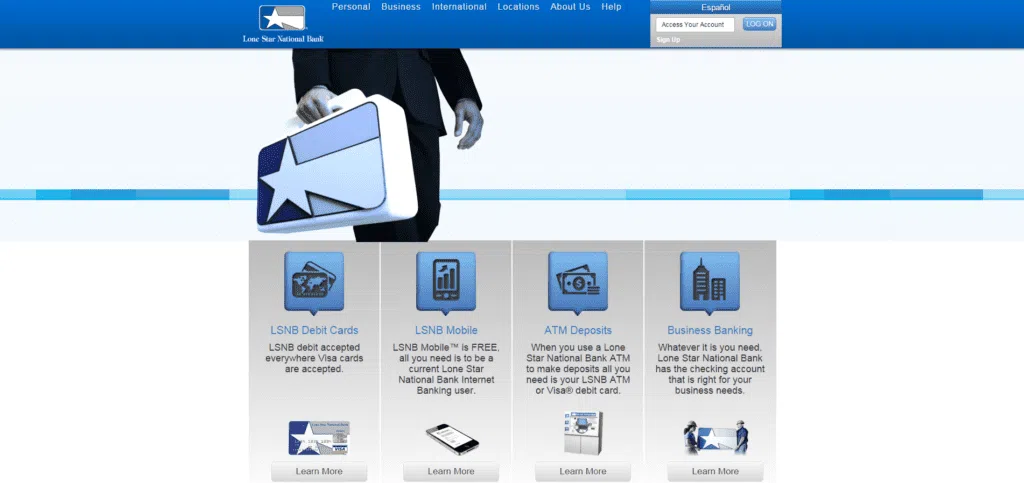Click text 'LSNB Mobile™ is FREE'

pyautogui.click(x=445, y=348)
